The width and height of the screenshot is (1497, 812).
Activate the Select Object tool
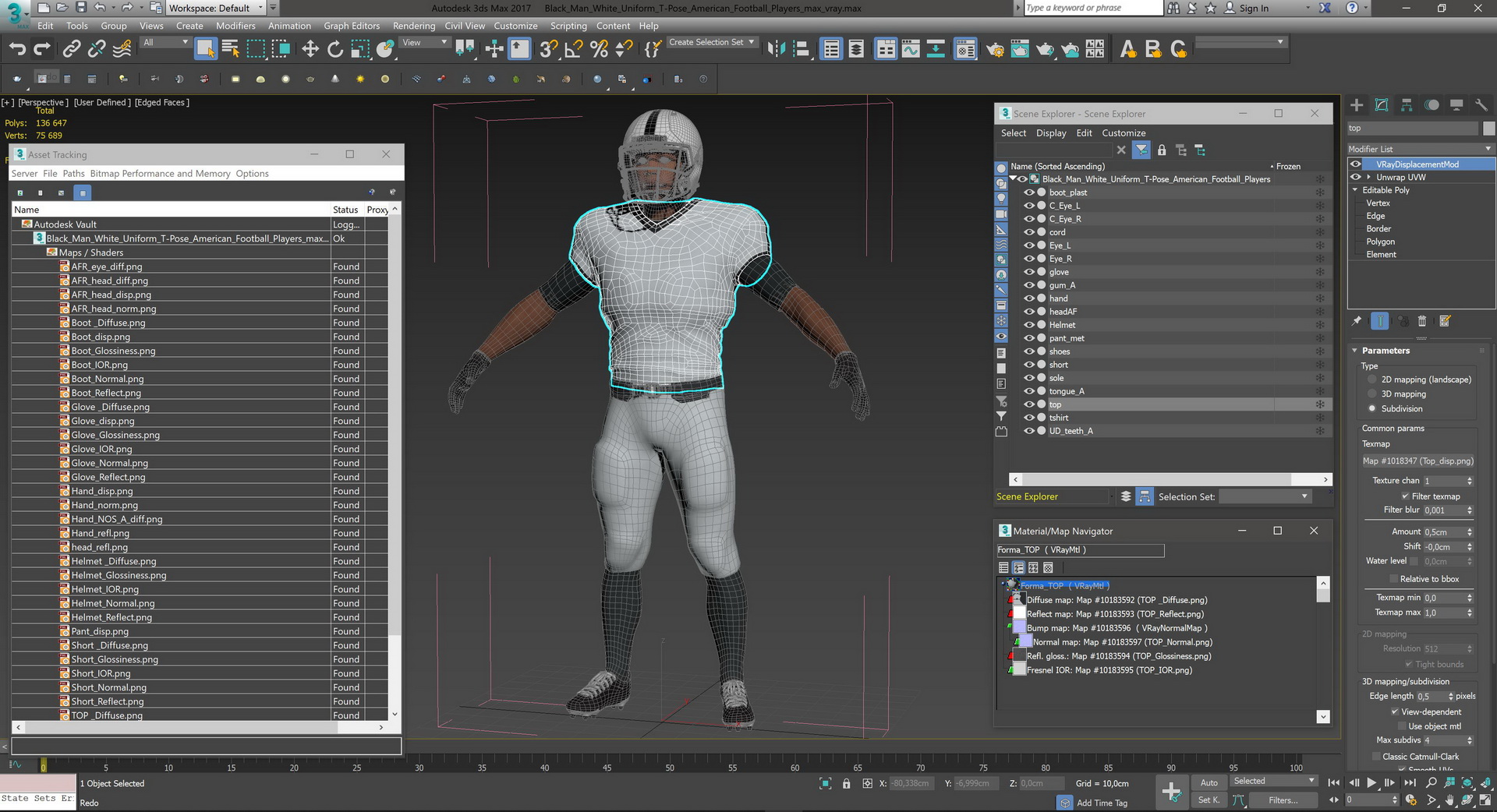tap(205, 49)
